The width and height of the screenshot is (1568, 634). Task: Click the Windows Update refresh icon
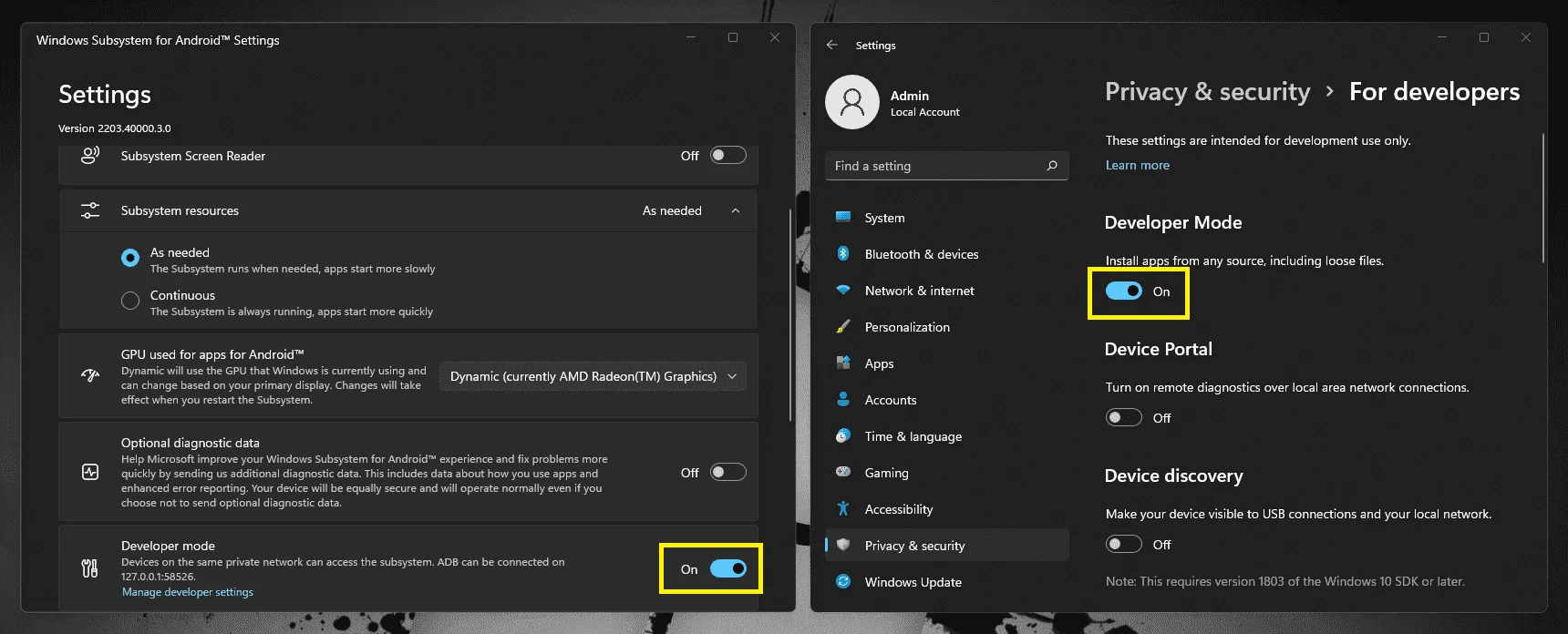point(843,581)
